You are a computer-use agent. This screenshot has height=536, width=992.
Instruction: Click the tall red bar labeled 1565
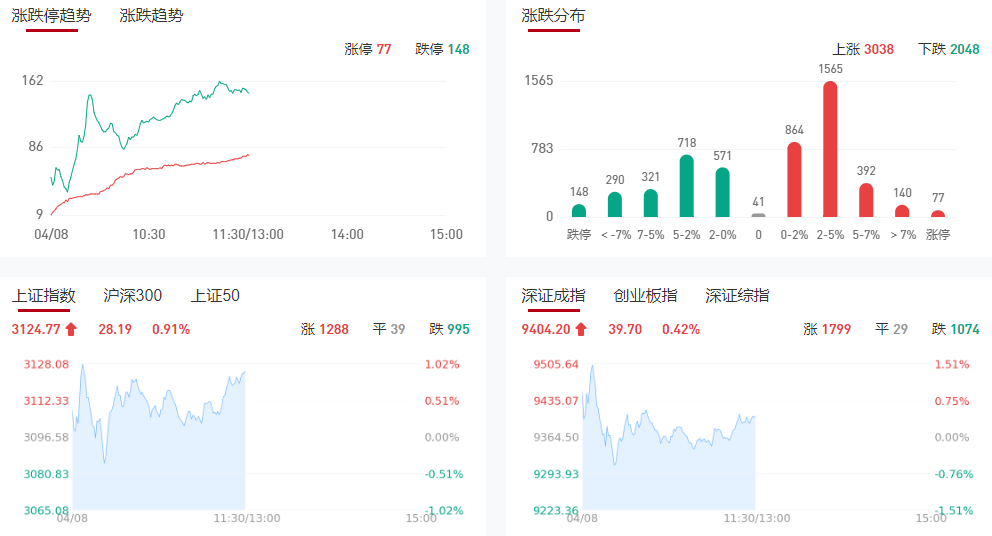click(x=830, y=150)
